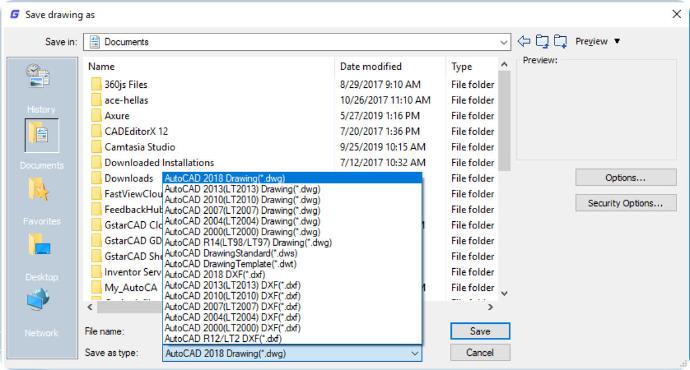
Task: Click the up one level folder icon
Action: (x=542, y=41)
